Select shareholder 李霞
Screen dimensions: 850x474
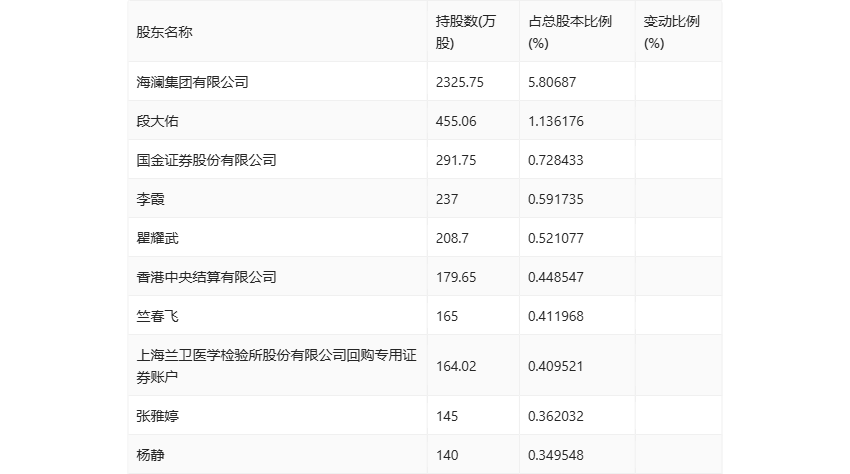(x=150, y=199)
